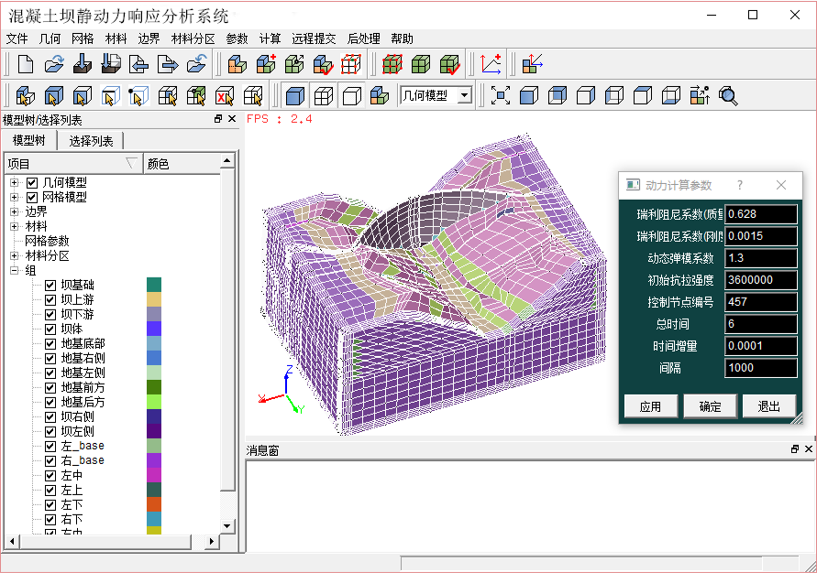Click the 坝基础 teal color swatch

[154, 285]
